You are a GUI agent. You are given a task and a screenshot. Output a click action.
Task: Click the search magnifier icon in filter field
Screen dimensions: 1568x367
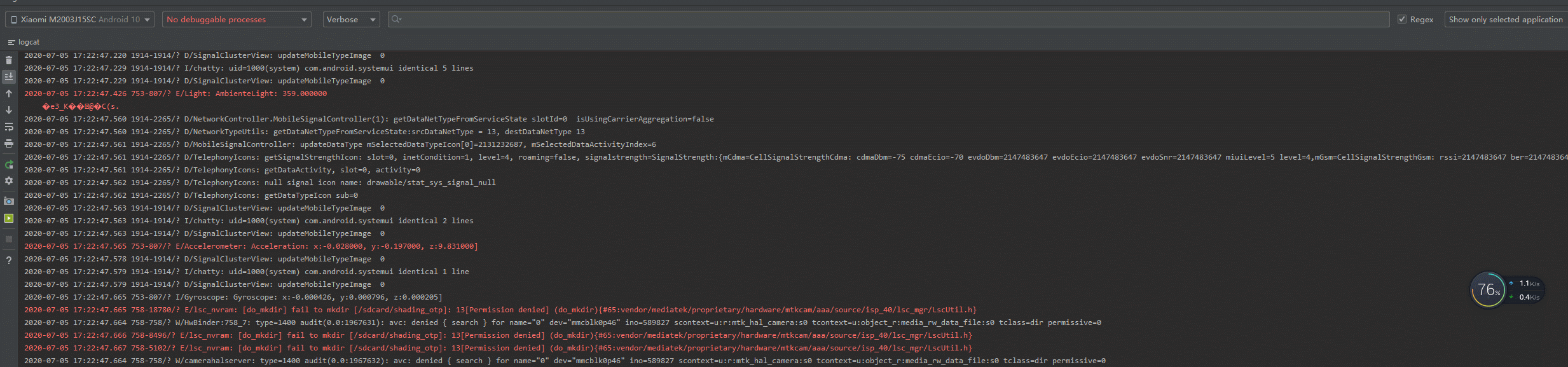coord(396,20)
